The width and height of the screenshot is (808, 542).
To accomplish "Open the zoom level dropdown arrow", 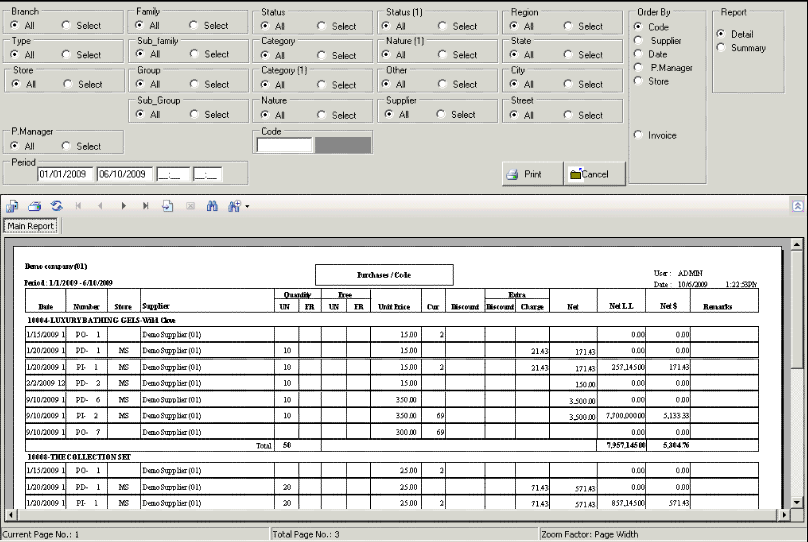I will coord(246,206).
